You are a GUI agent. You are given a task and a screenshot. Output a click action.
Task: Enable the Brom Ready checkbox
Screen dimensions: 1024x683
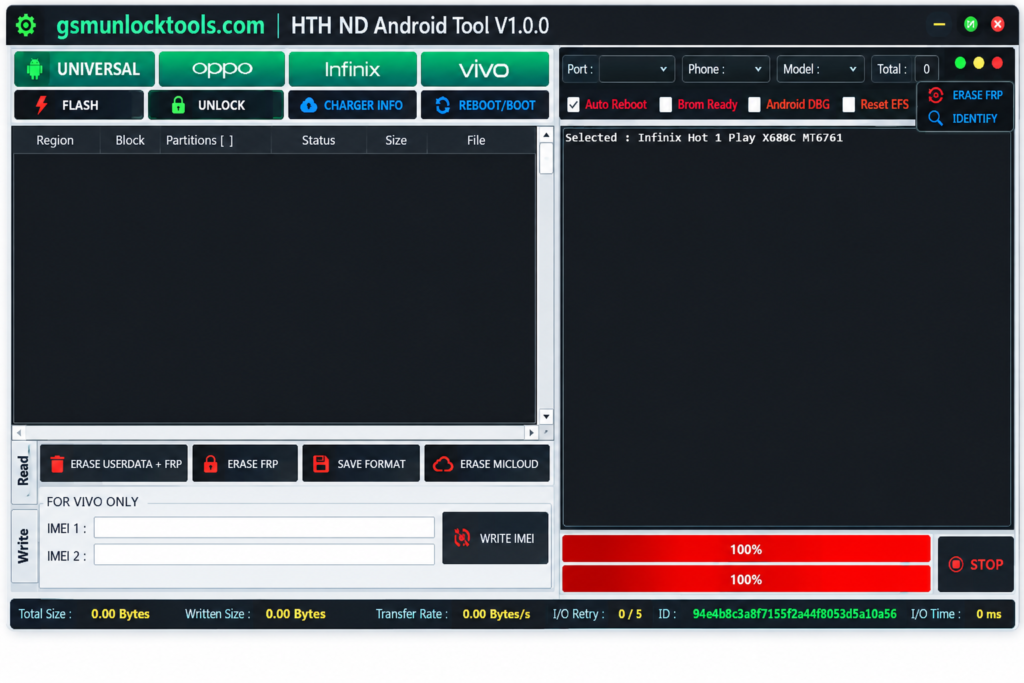pos(665,104)
